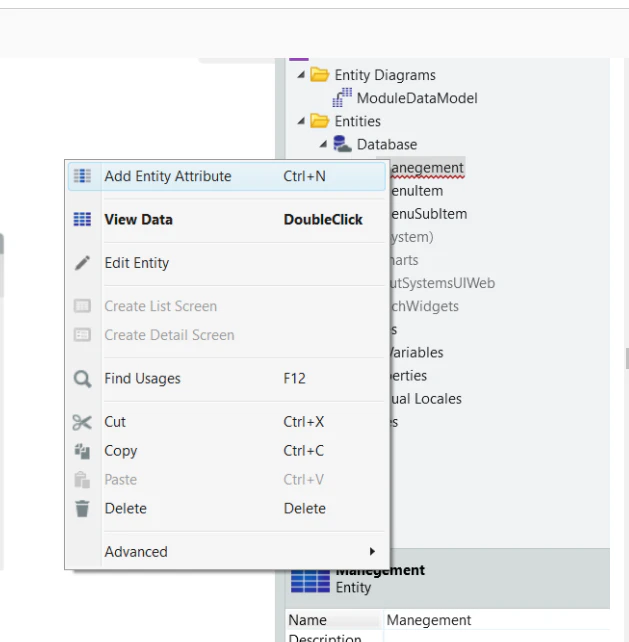
Task: Select the Charts tree item
Action: tap(404, 260)
